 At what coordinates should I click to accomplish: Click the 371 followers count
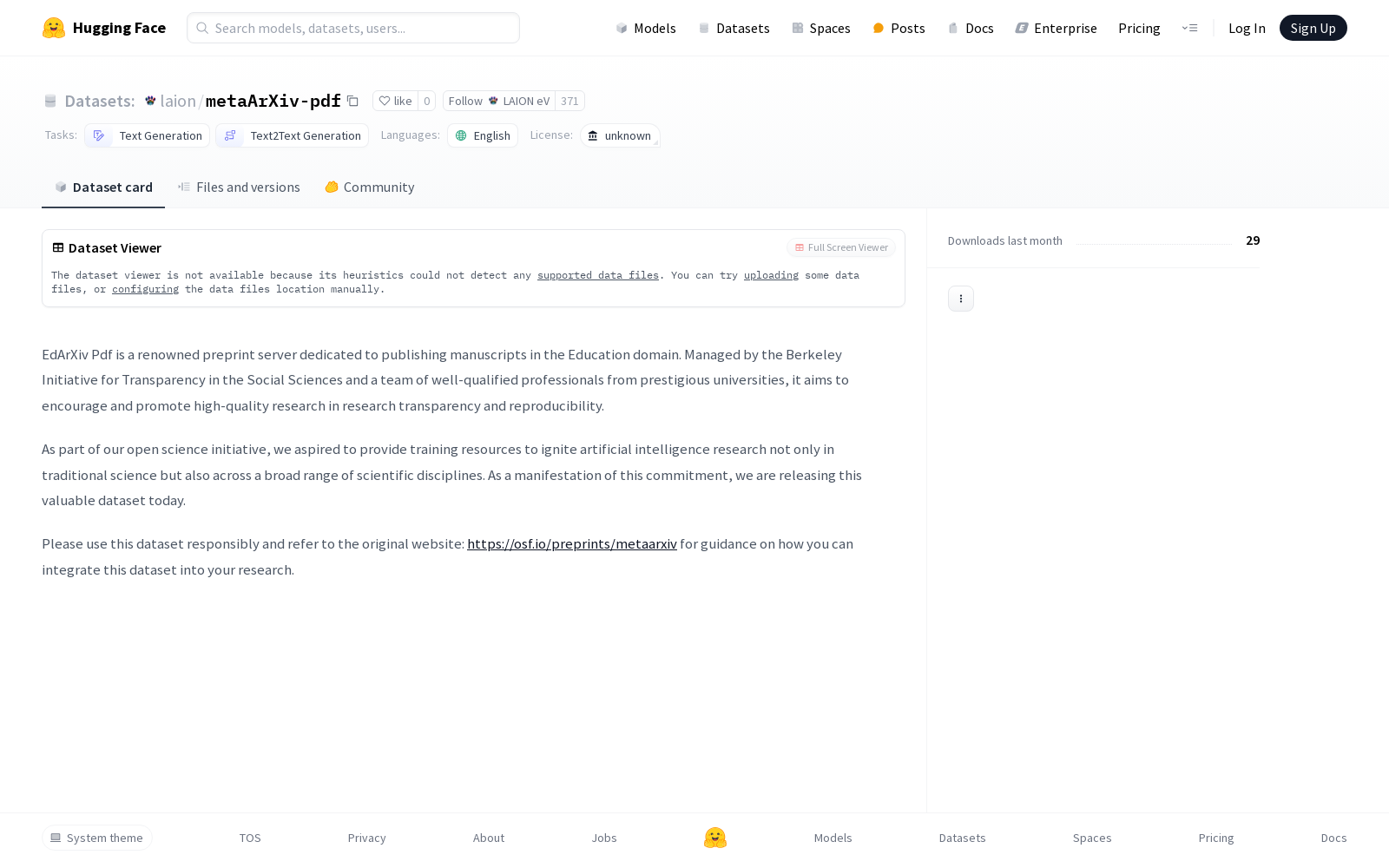[x=569, y=101]
